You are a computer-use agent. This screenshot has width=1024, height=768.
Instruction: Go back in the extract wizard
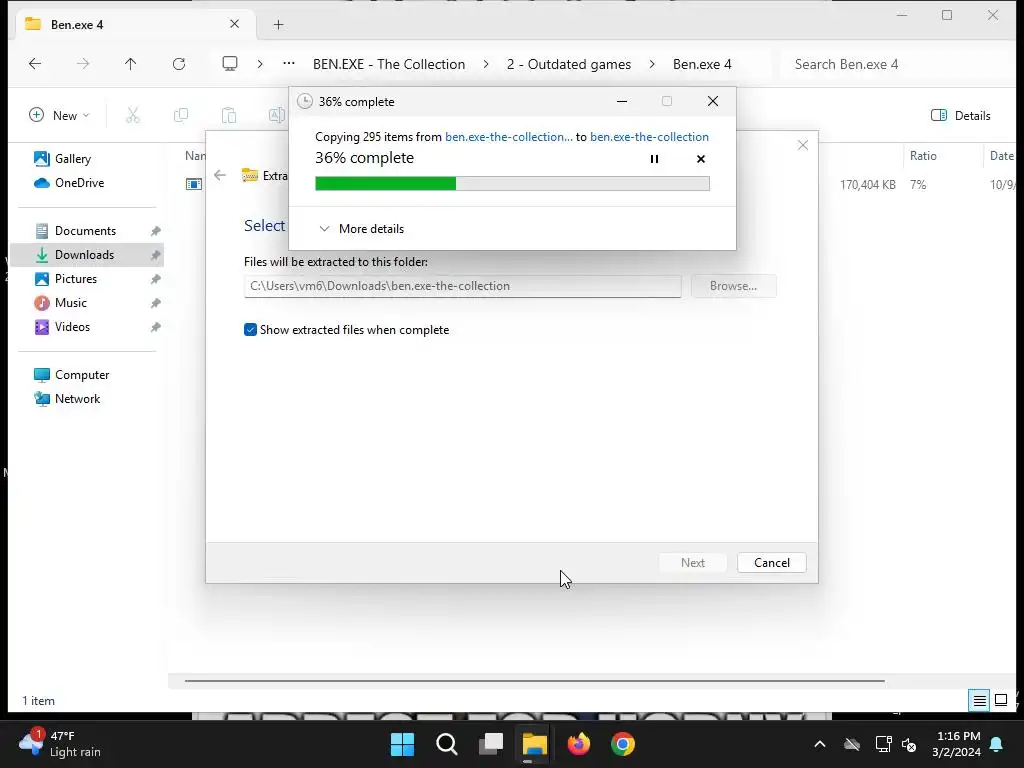tap(220, 175)
